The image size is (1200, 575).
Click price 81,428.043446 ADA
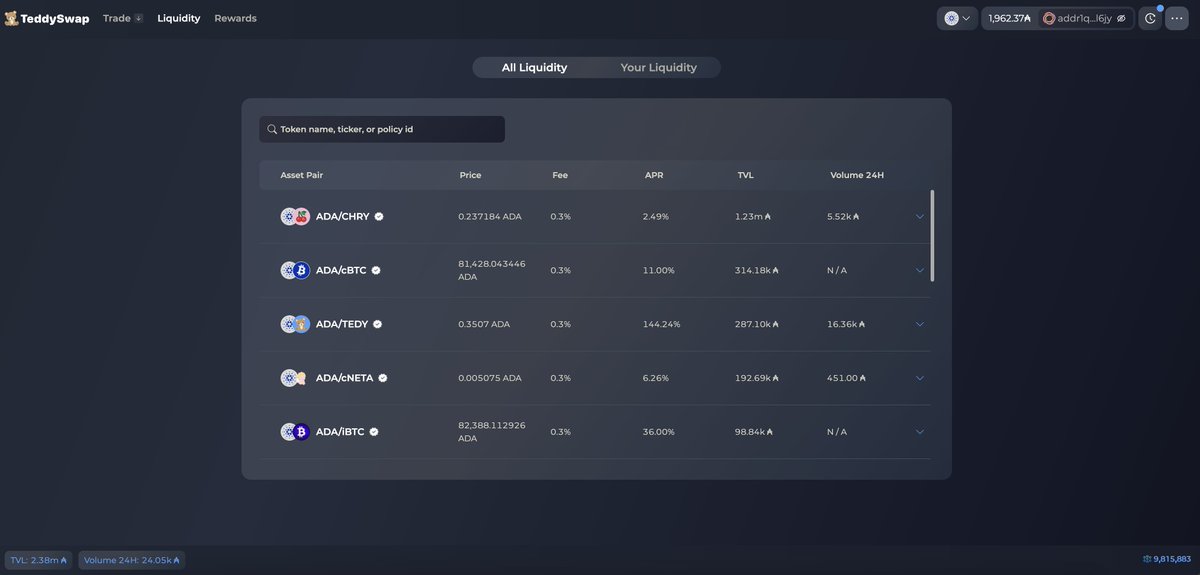tap(492, 270)
